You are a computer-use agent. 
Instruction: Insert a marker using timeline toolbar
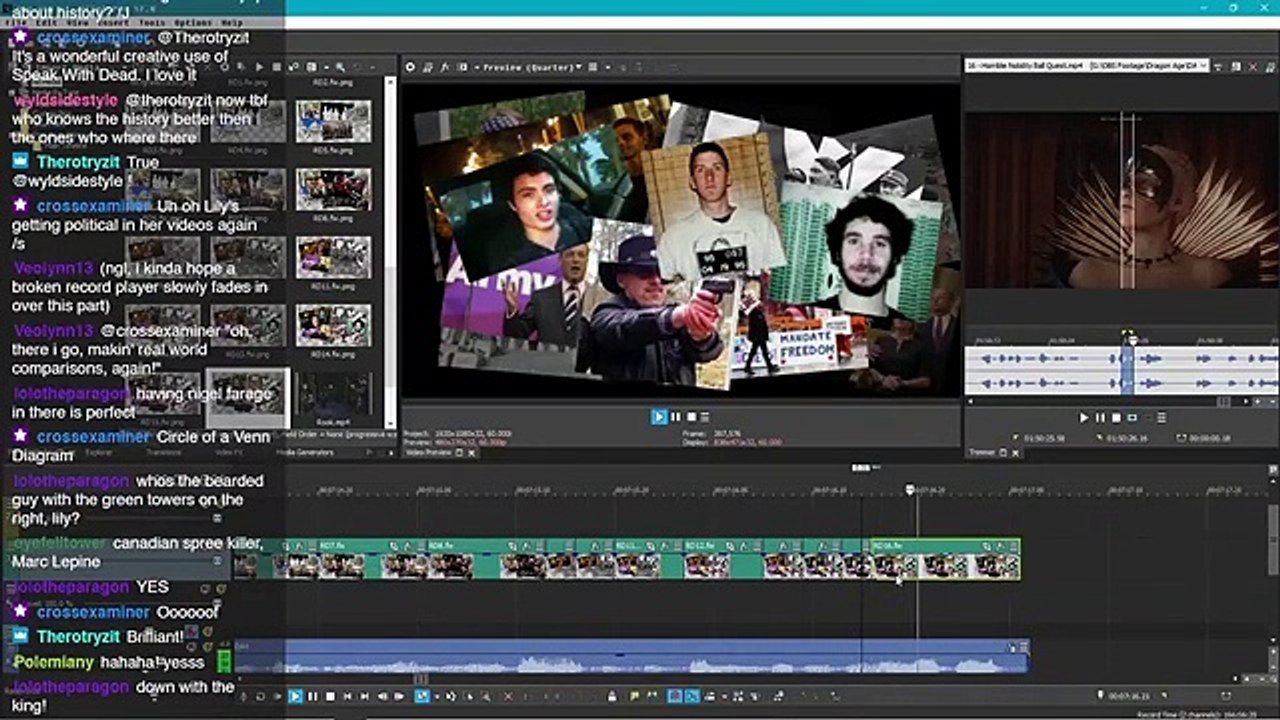[x=634, y=696]
